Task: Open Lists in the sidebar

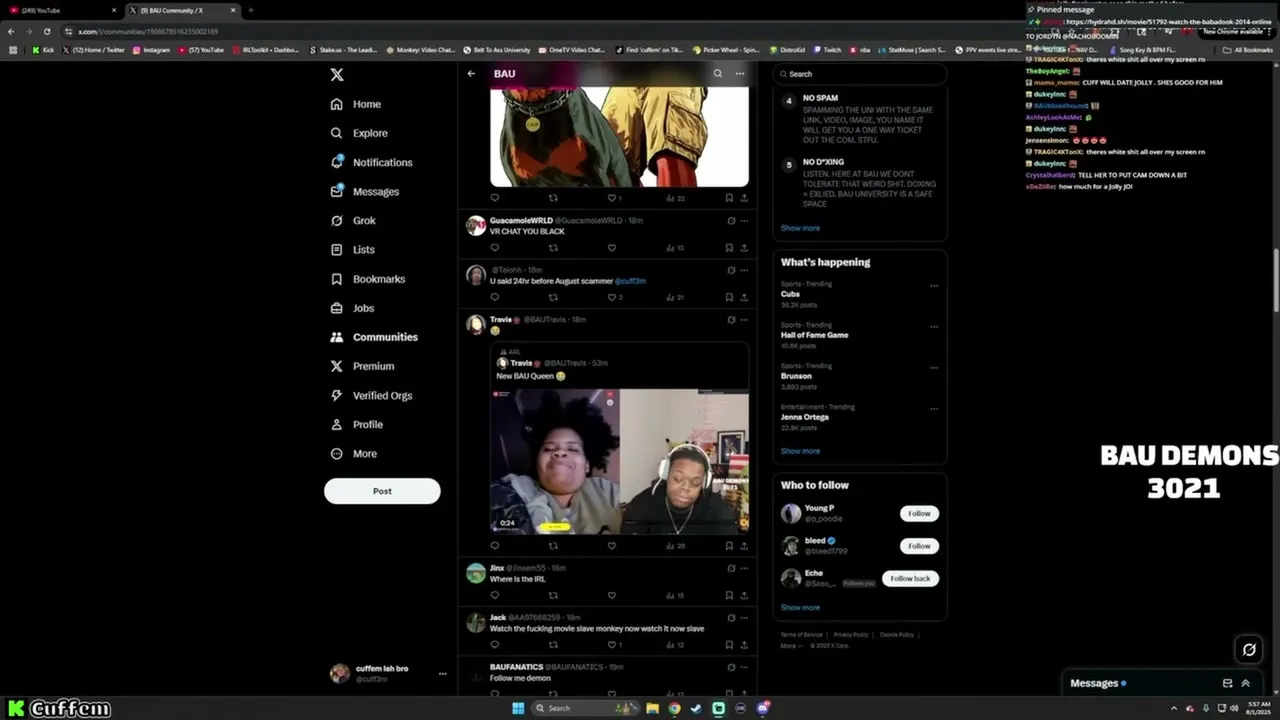Action: point(352,249)
